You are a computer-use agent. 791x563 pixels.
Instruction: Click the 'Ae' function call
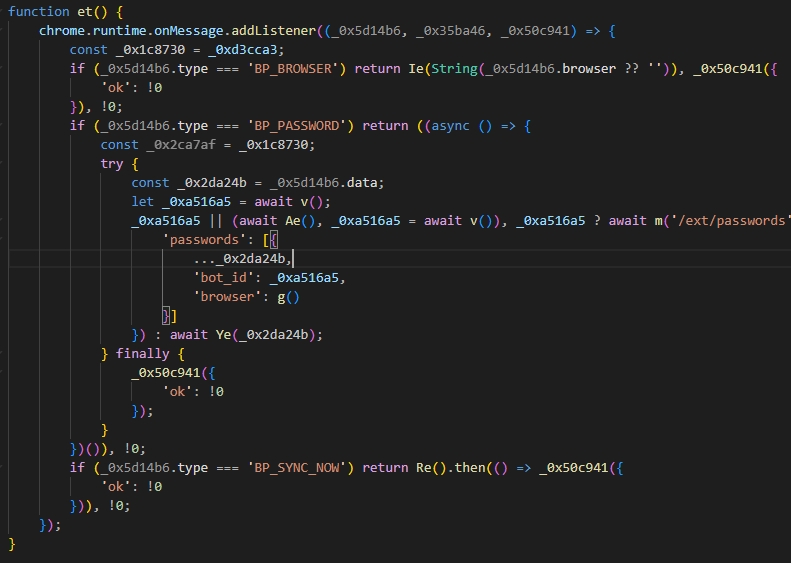[x=293, y=220]
